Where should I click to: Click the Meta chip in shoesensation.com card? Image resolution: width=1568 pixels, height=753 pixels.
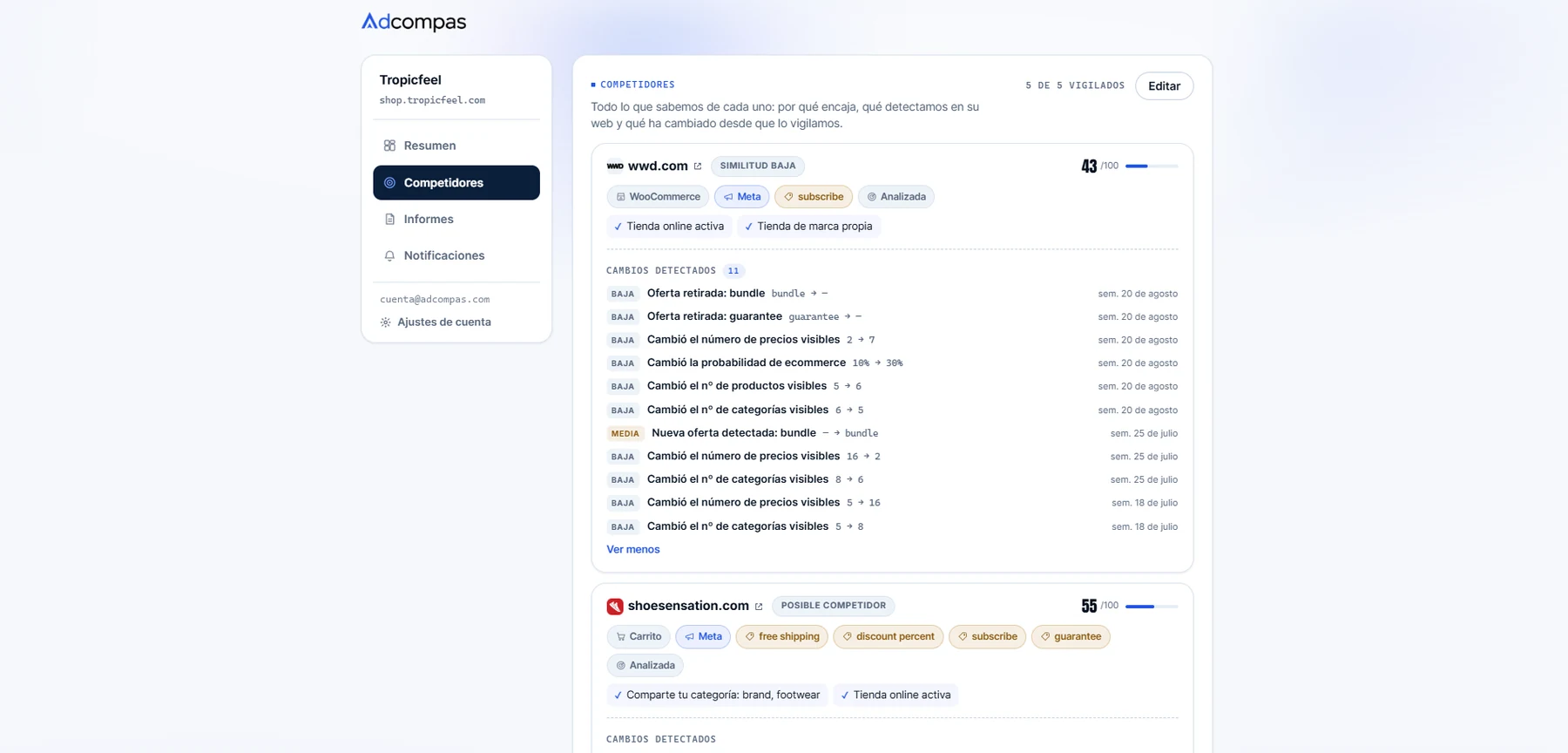(703, 637)
